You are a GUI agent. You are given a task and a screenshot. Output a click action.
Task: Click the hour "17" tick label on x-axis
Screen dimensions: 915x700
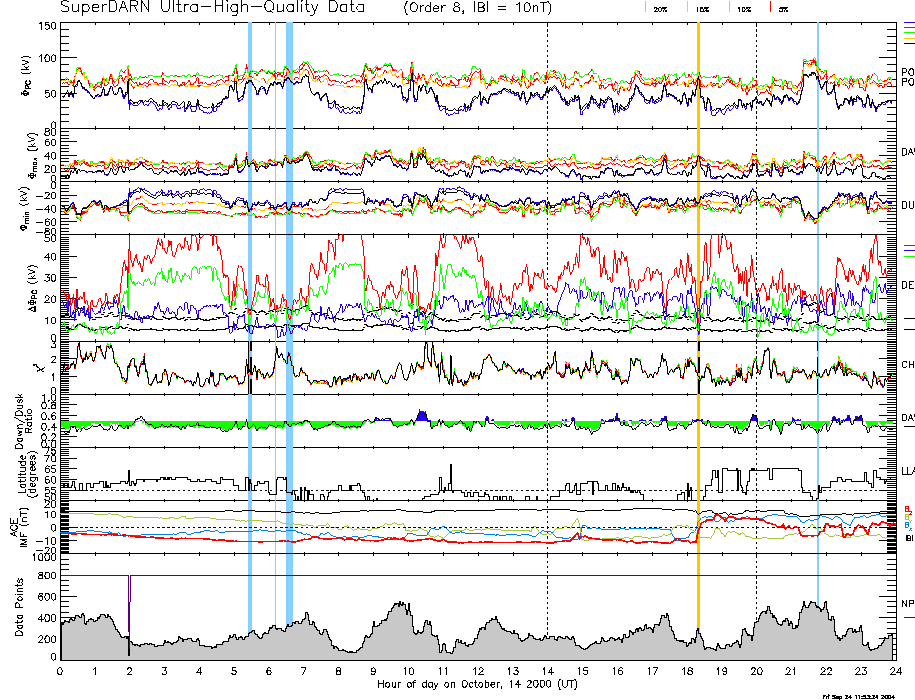[x=652, y=671]
